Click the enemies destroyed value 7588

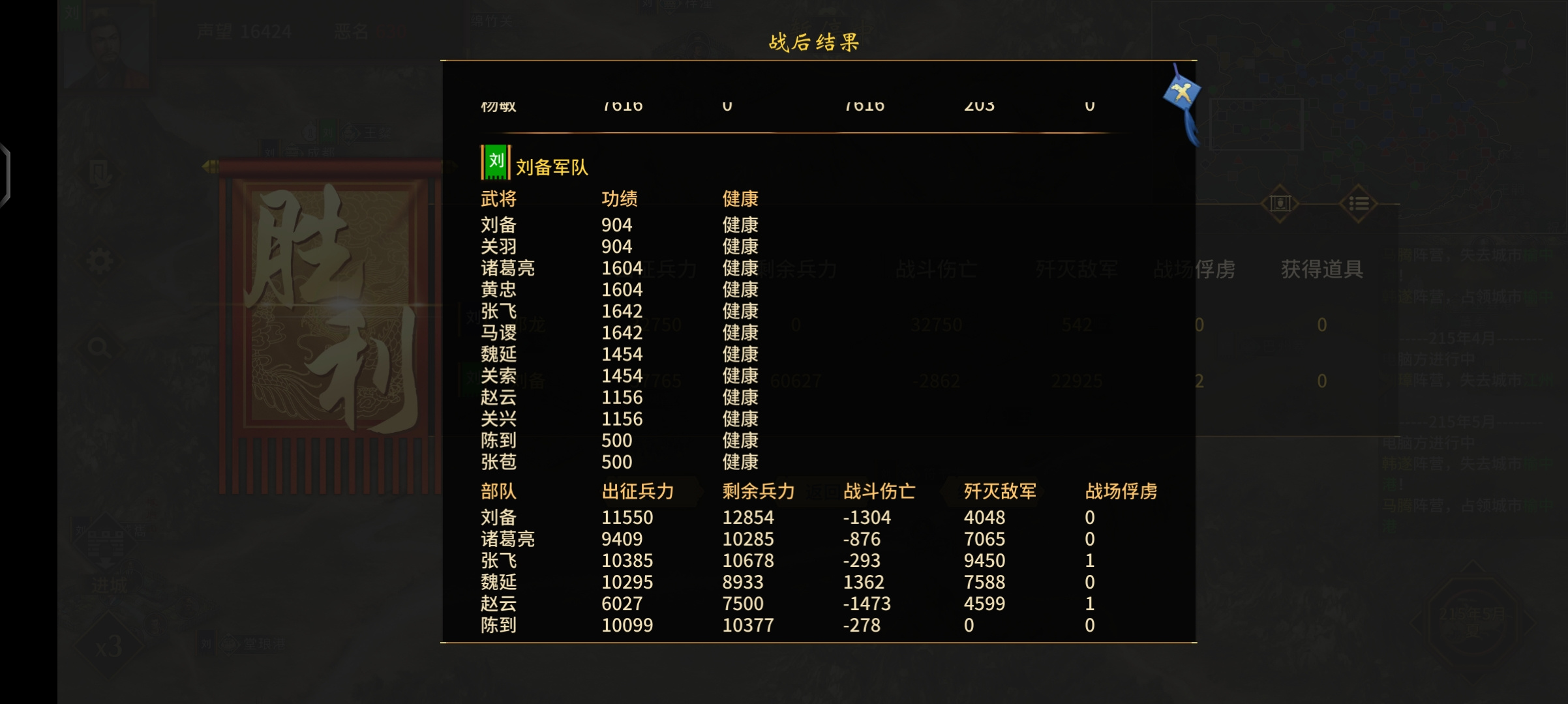tap(985, 582)
